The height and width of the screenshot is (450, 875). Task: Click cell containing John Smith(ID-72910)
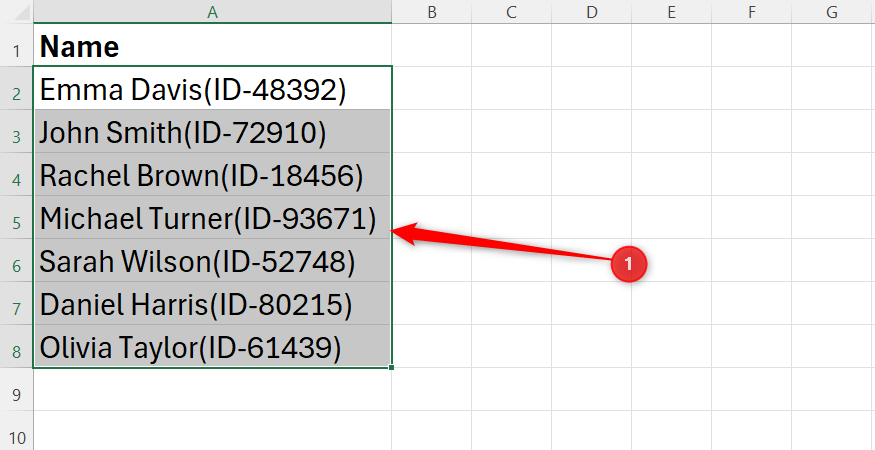212,131
